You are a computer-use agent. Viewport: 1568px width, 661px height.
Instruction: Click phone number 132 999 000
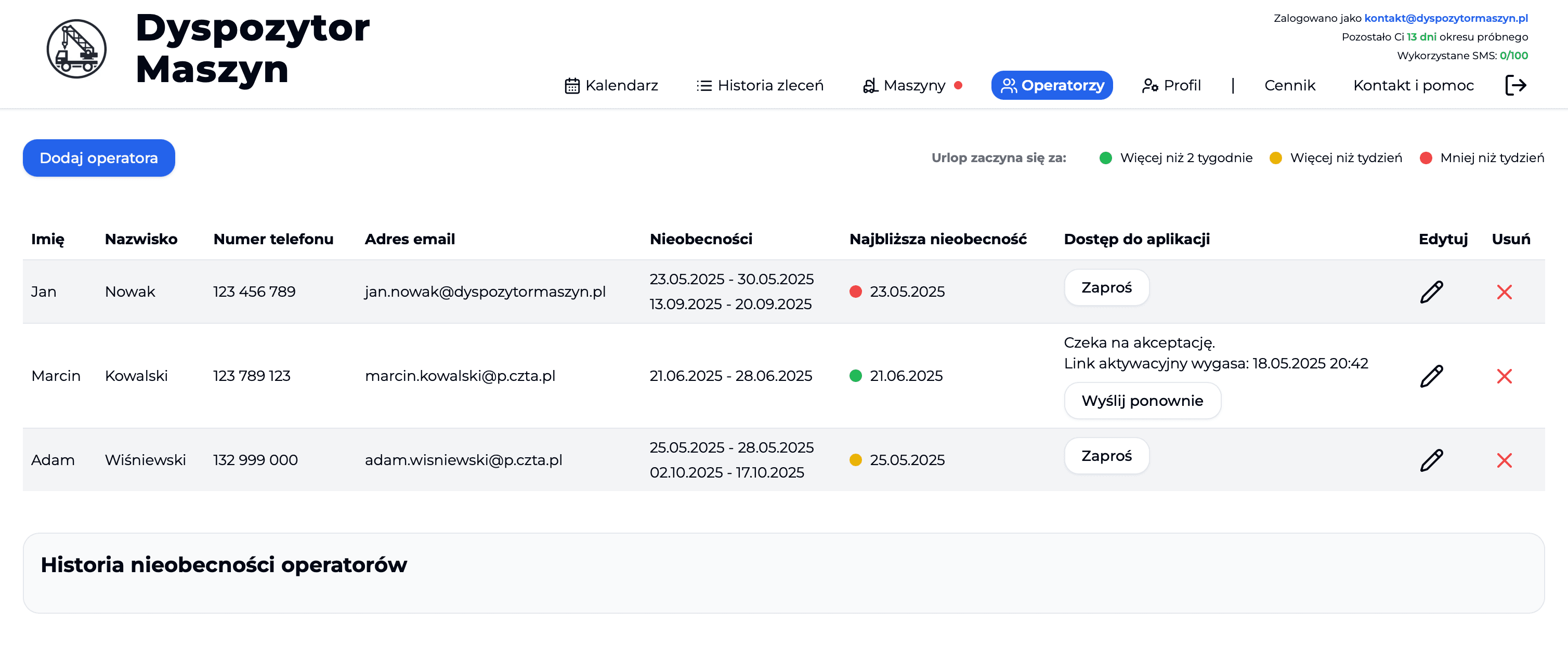tap(256, 460)
